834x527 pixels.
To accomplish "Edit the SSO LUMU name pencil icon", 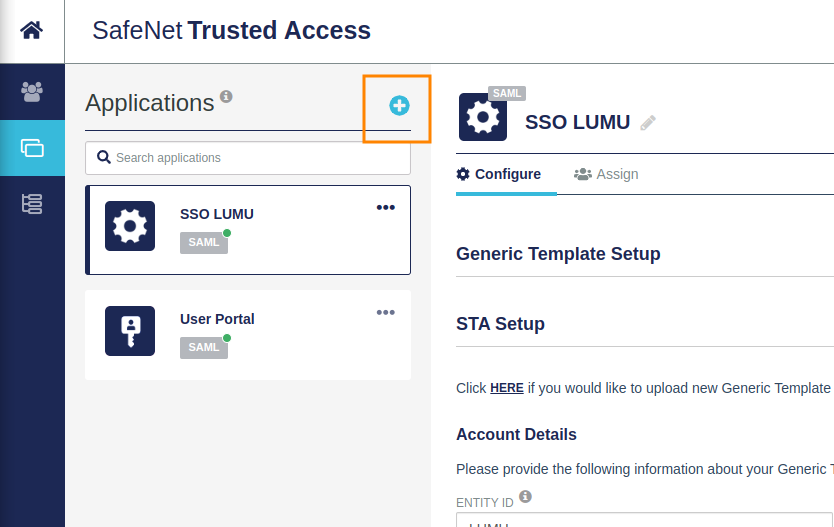I will pyautogui.click(x=648, y=122).
